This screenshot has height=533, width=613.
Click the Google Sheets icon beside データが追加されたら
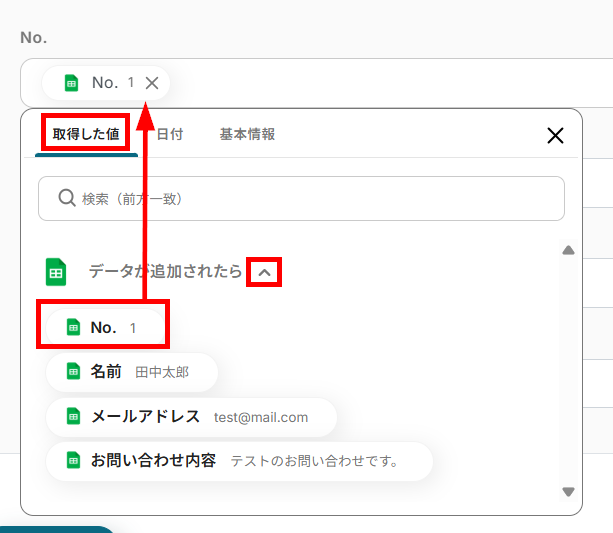(56, 272)
